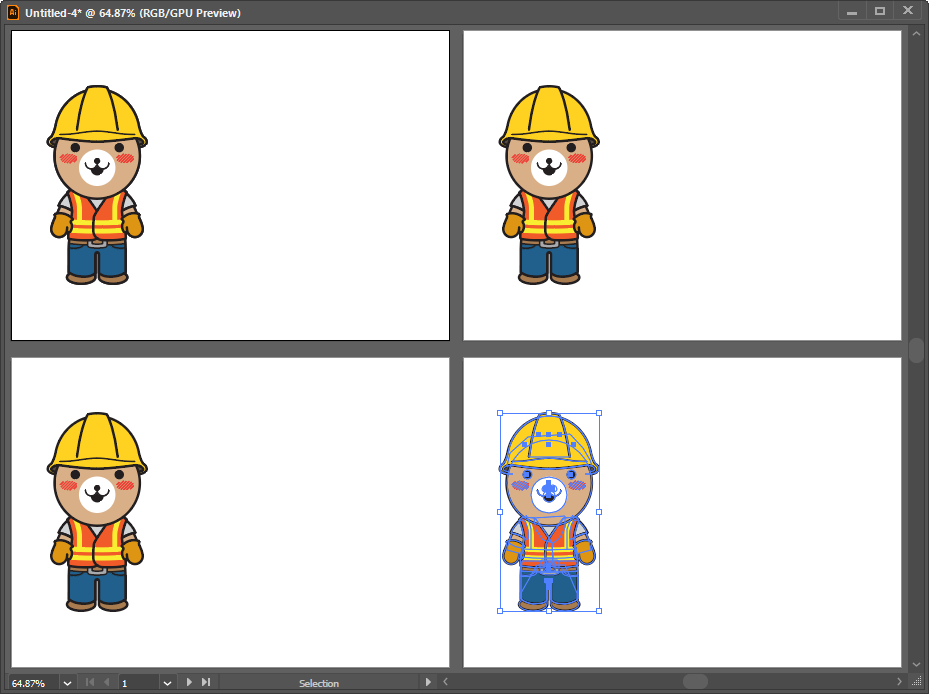The height and width of the screenshot is (694, 929).
Task: Click the 64.87% zoom field
Action: click(34, 683)
